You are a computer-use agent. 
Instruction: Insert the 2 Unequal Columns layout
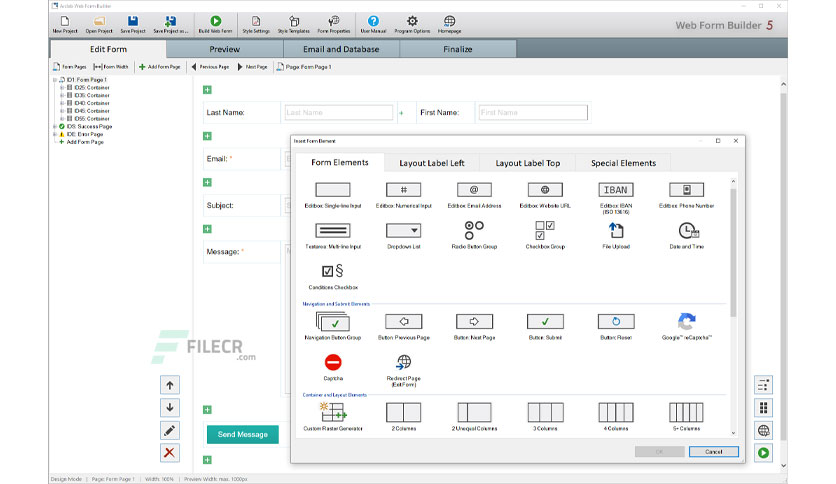point(474,417)
